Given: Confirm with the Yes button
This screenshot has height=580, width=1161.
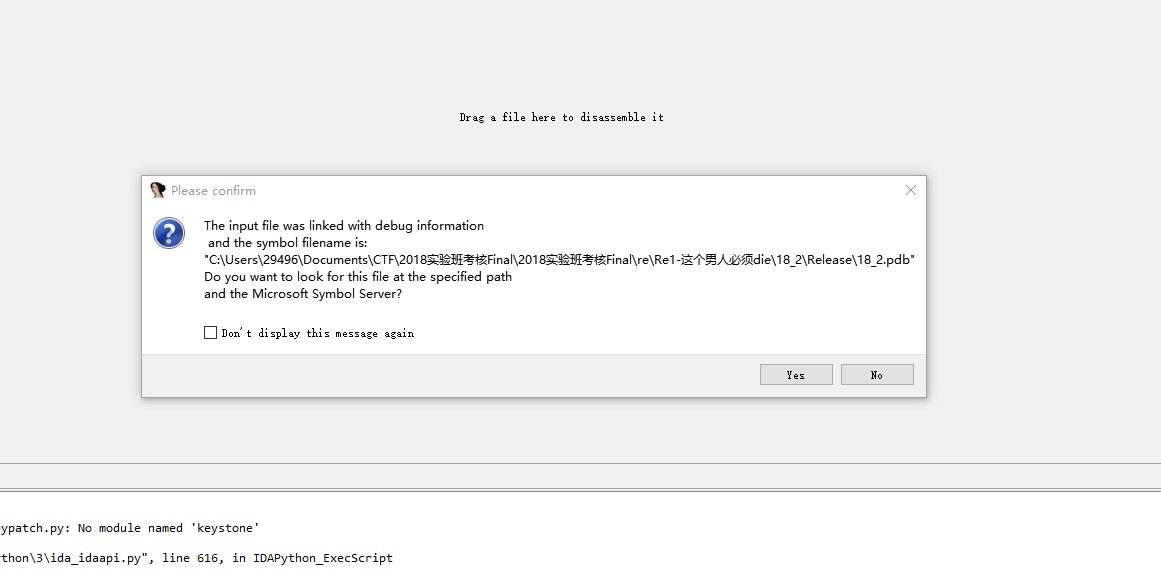Looking at the screenshot, I should [796, 375].
